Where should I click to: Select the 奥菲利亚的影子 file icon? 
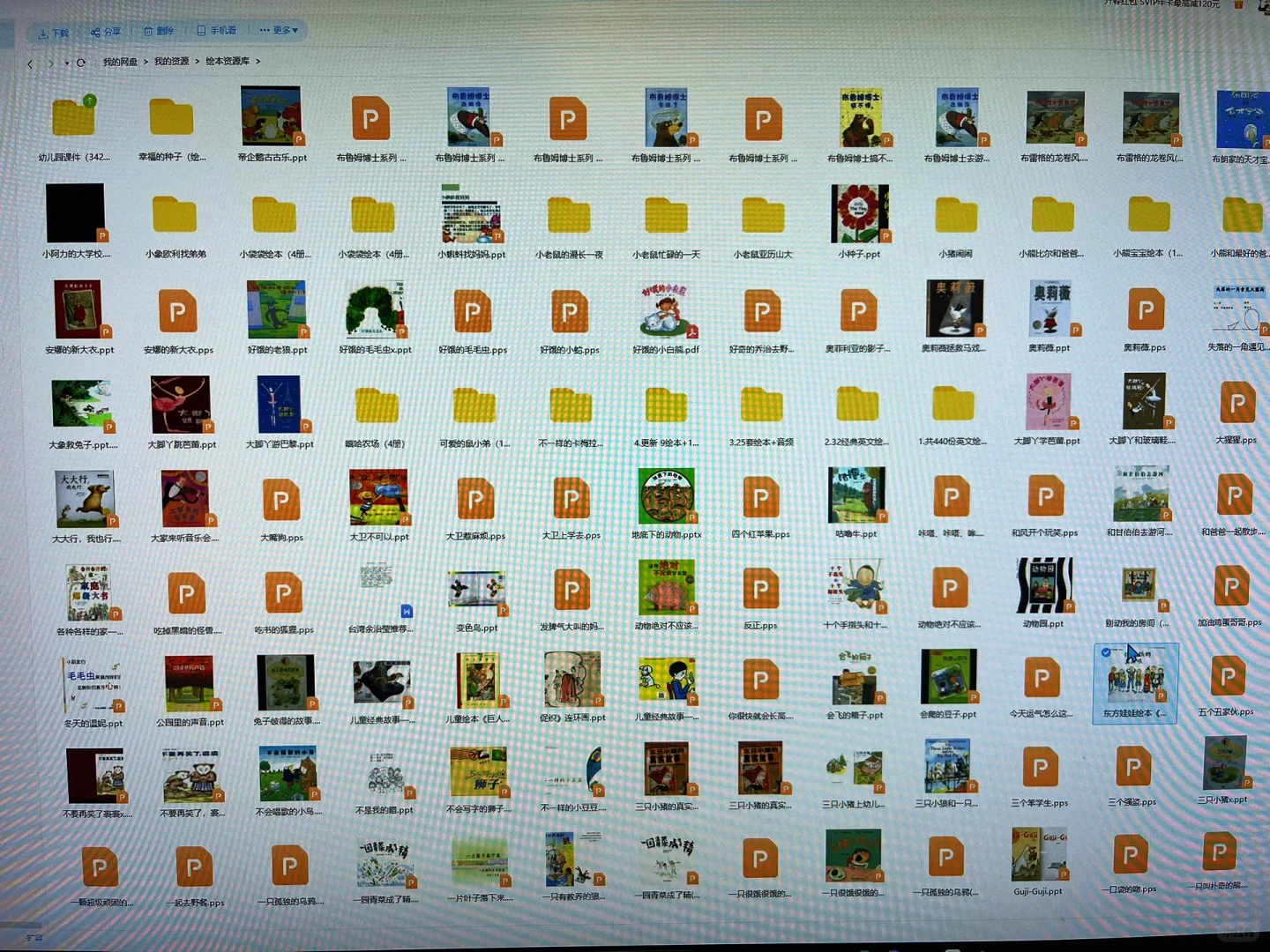click(x=858, y=310)
